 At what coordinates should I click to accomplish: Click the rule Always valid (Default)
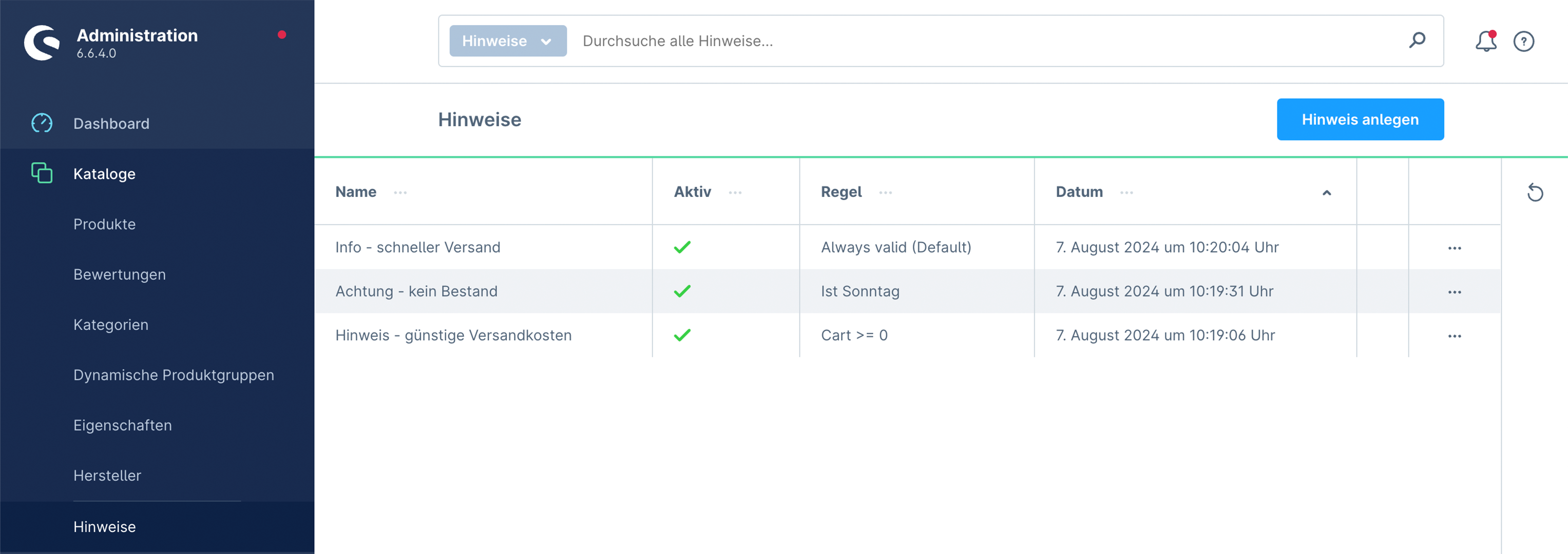click(x=896, y=247)
